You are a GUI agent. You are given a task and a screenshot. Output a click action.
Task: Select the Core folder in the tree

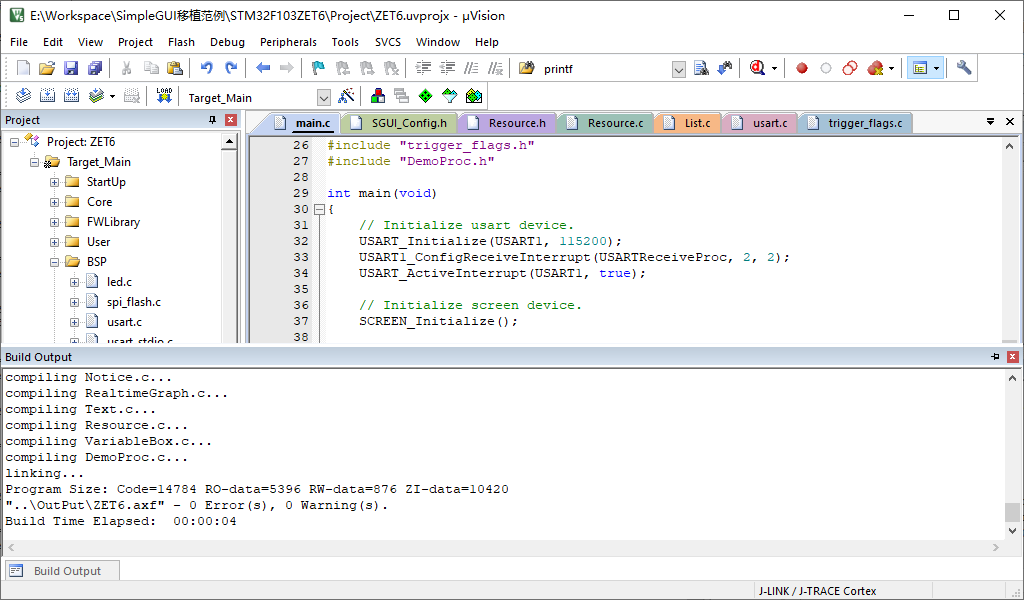(99, 202)
